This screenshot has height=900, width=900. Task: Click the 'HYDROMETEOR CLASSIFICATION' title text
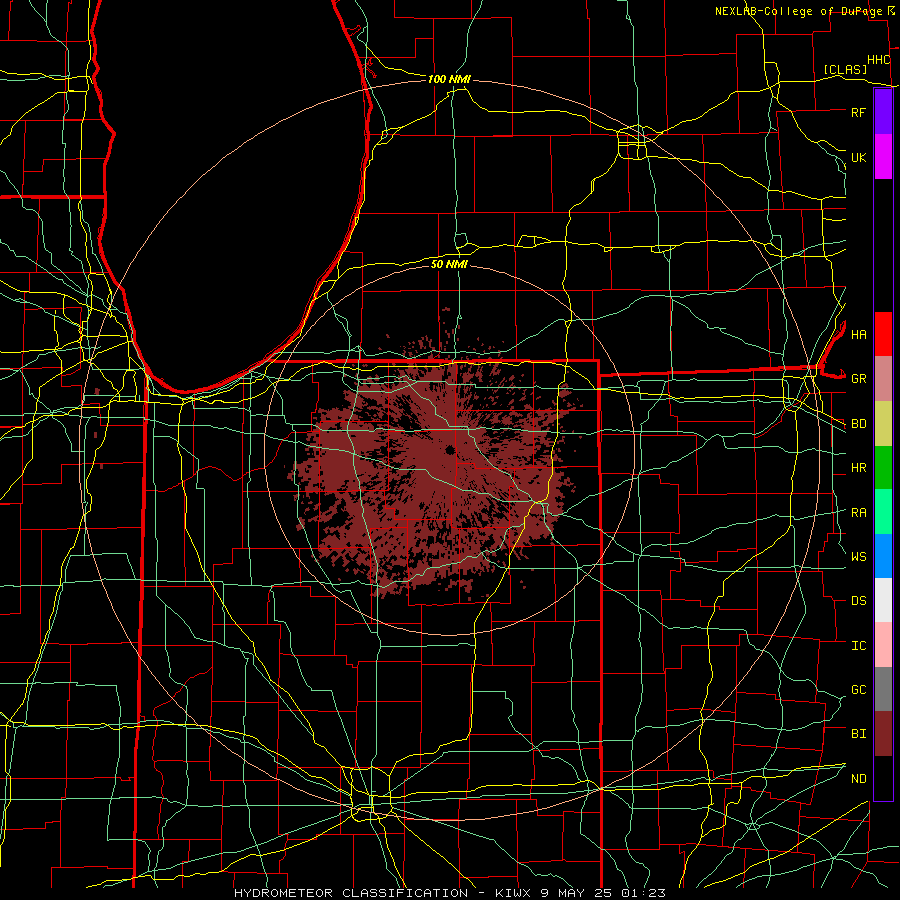(351, 893)
